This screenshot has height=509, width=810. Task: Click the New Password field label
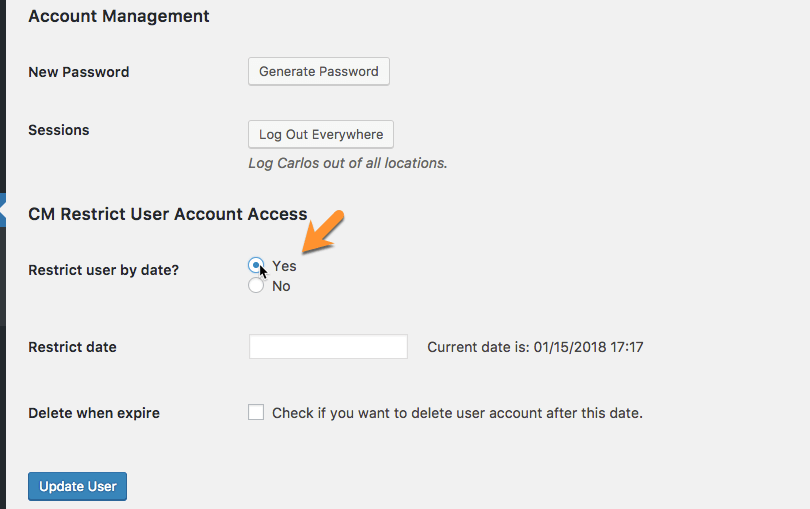pos(78,72)
